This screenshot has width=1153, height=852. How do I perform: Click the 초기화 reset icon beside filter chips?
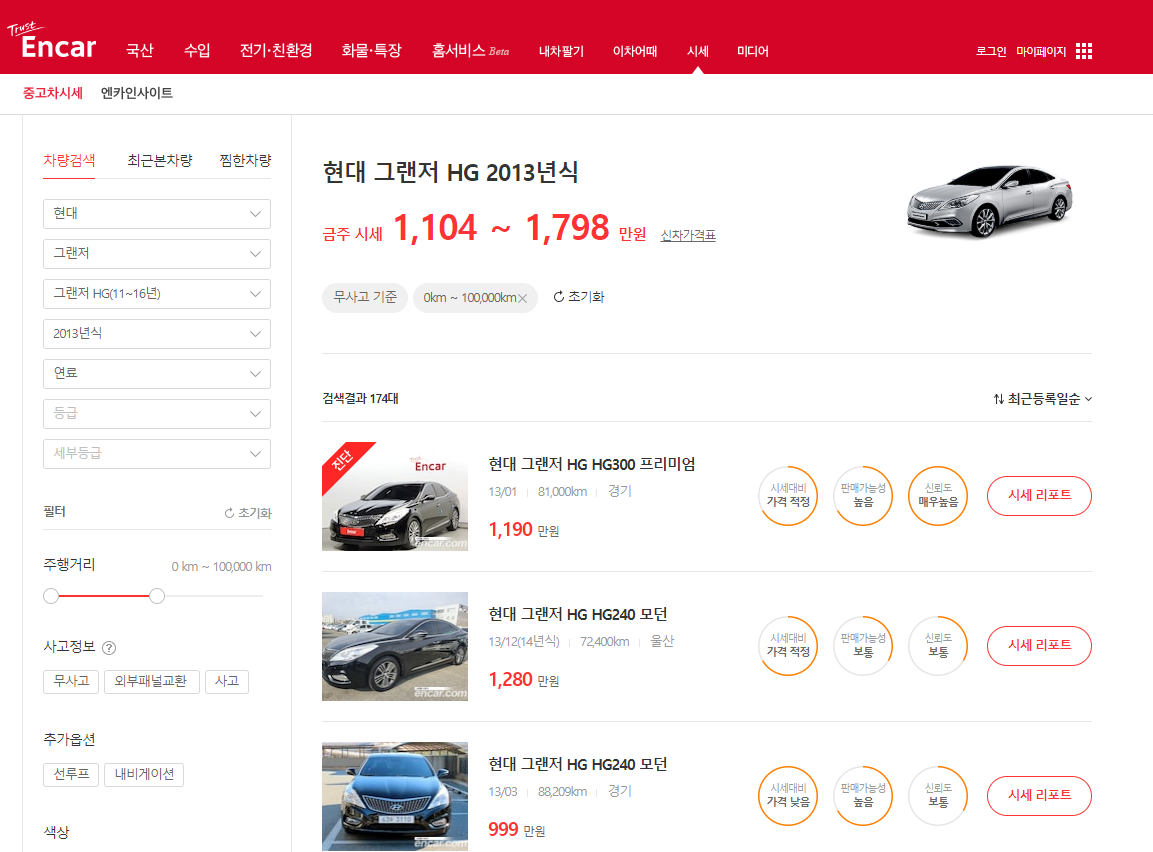pyautogui.click(x=559, y=297)
